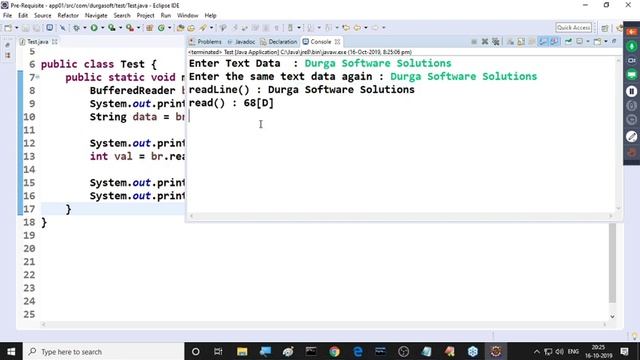The height and width of the screenshot is (360, 640).
Task: Click the Open Perspective icon
Action: [605, 28]
